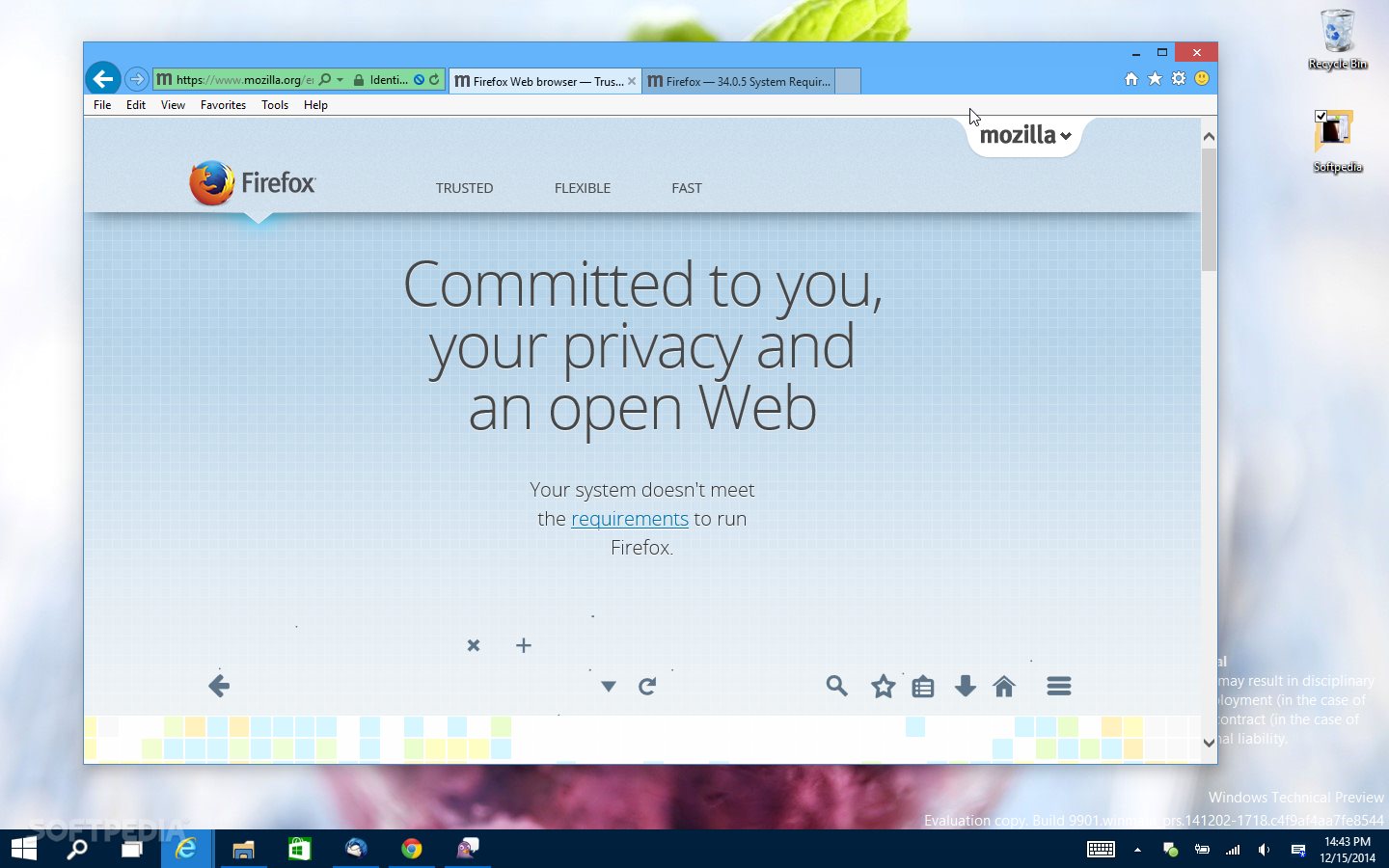Viewport: 1389px width, 868px height.
Task: Click the Firefox logo on page
Action: tap(252, 183)
